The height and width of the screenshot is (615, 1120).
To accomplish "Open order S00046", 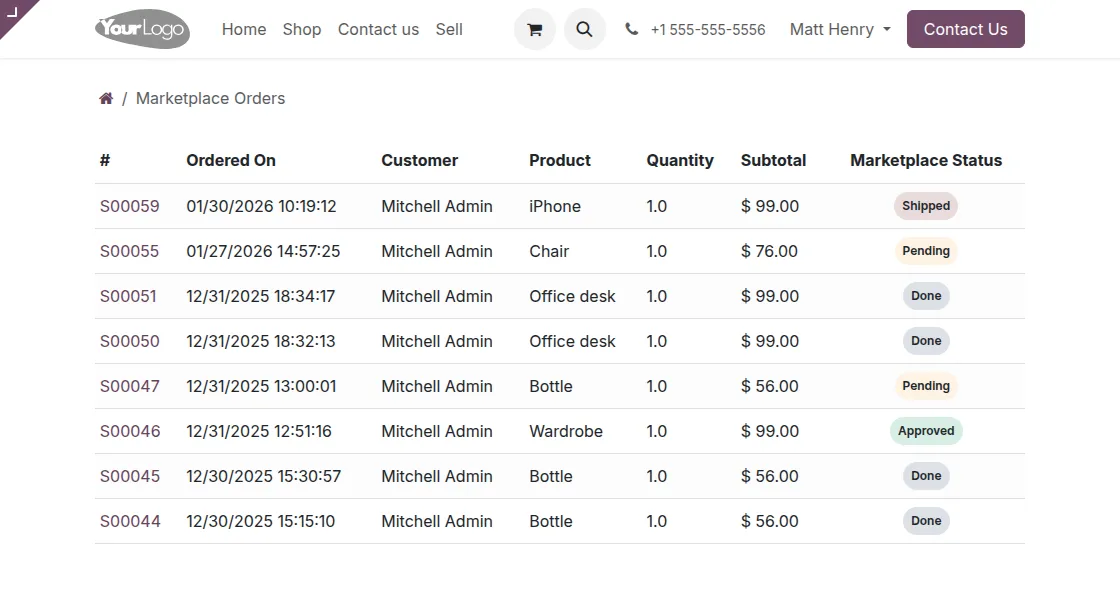I will coord(129,431).
